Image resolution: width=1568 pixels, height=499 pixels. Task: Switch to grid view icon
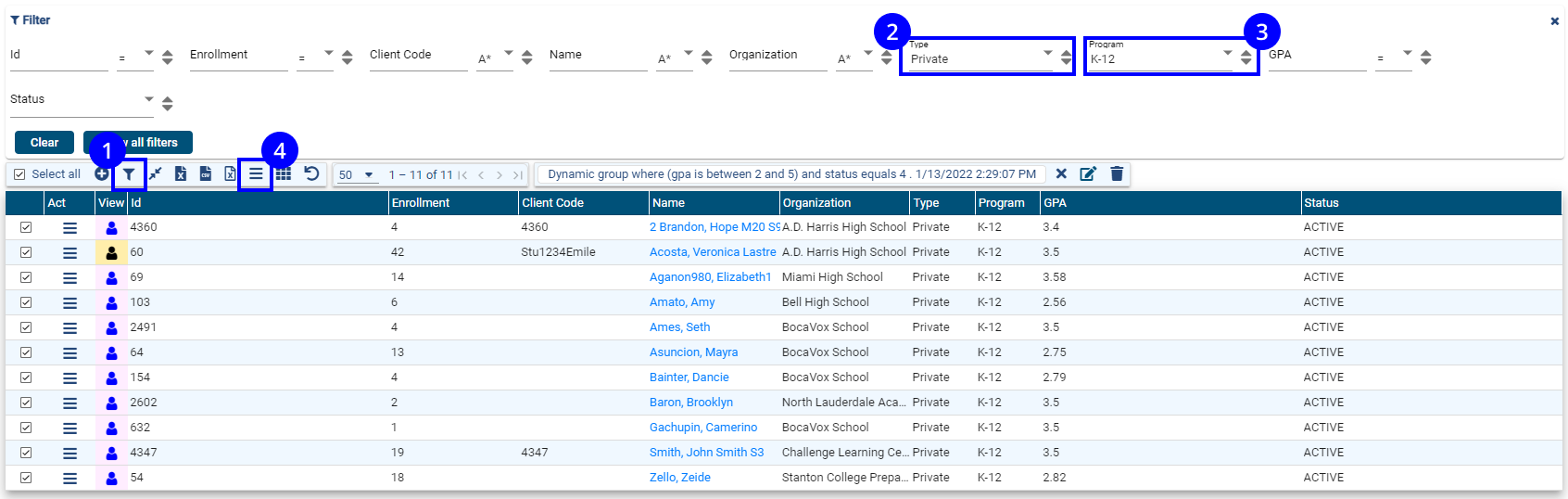(284, 174)
